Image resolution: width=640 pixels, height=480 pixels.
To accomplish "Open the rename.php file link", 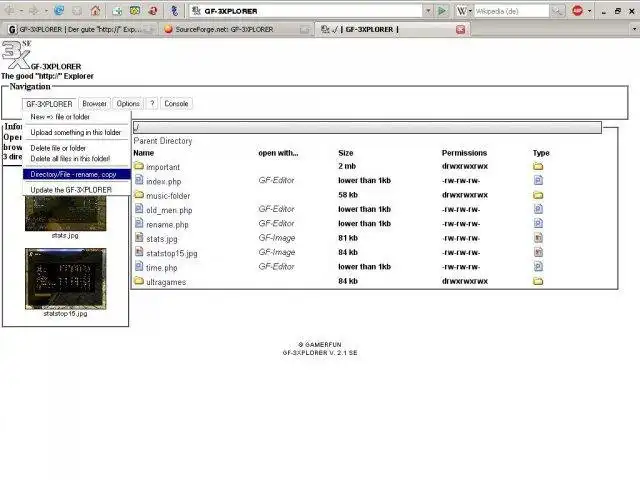I will point(167,224).
